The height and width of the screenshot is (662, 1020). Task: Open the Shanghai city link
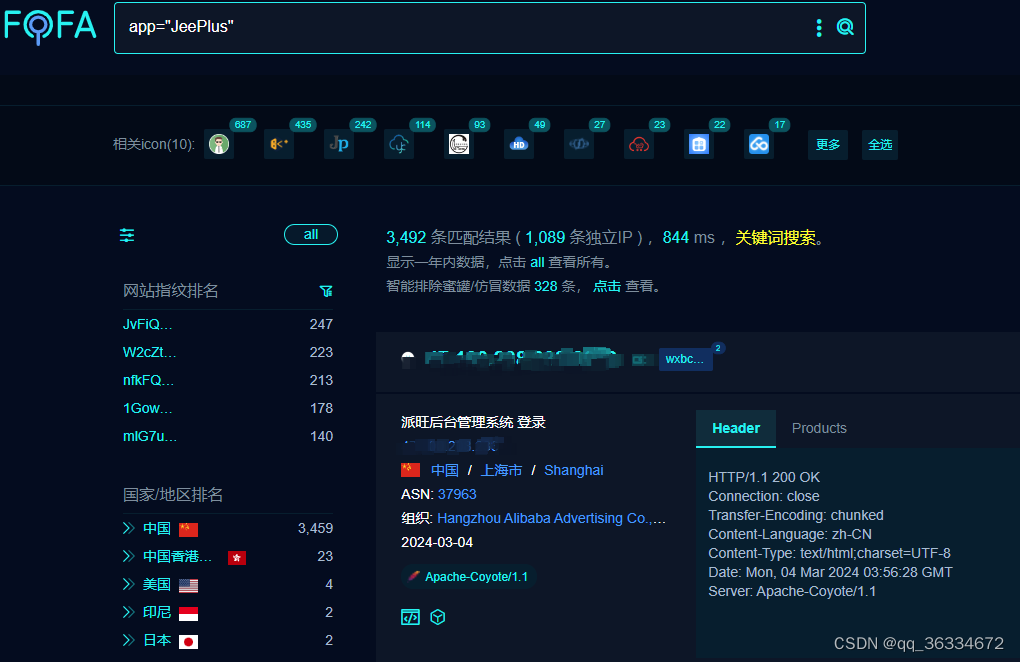coord(574,470)
